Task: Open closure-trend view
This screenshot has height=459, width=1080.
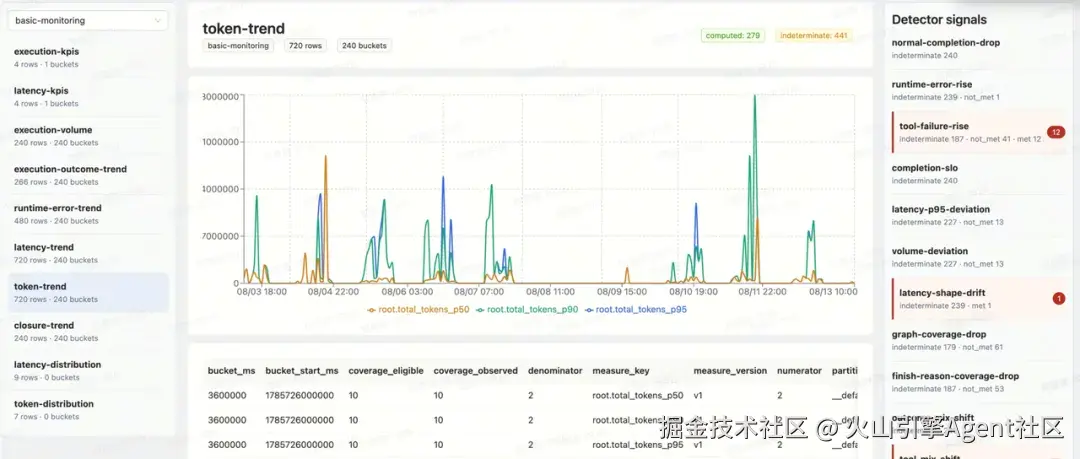Action: click(87, 332)
